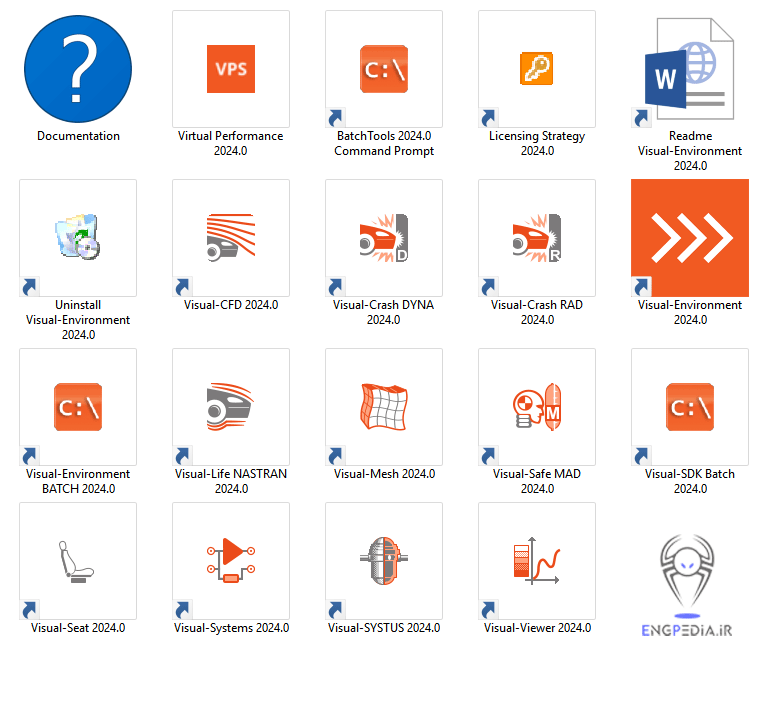Open Visual-SDK Batch 2024.0 icon
This screenshot has width=777, height=702.
click(x=690, y=407)
